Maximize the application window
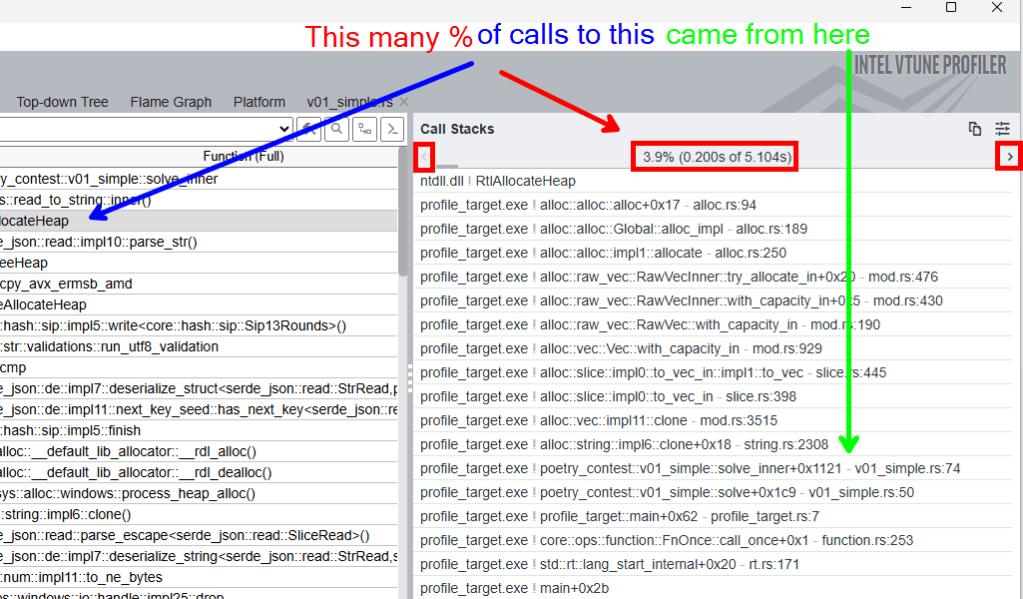This screenshot has height=599, width=1023. 951,8
